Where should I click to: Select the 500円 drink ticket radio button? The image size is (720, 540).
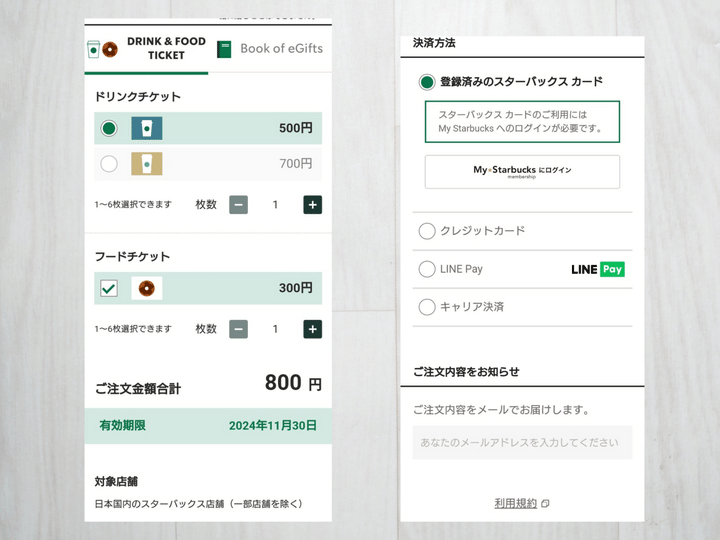pyautogui.click(x=109, y=128)
